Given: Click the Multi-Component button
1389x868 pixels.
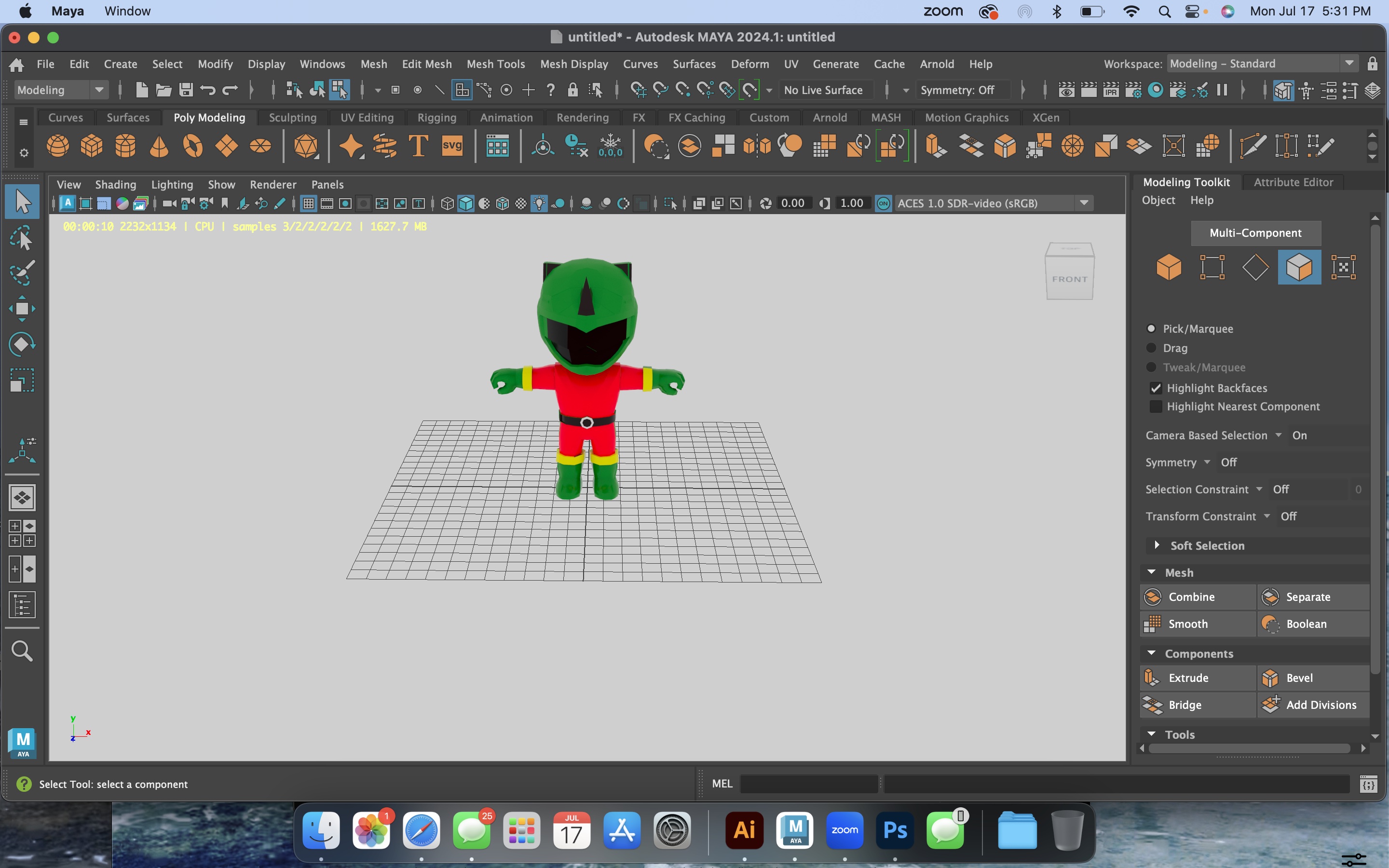Looking at the screenshot, I should point(1256,232).
